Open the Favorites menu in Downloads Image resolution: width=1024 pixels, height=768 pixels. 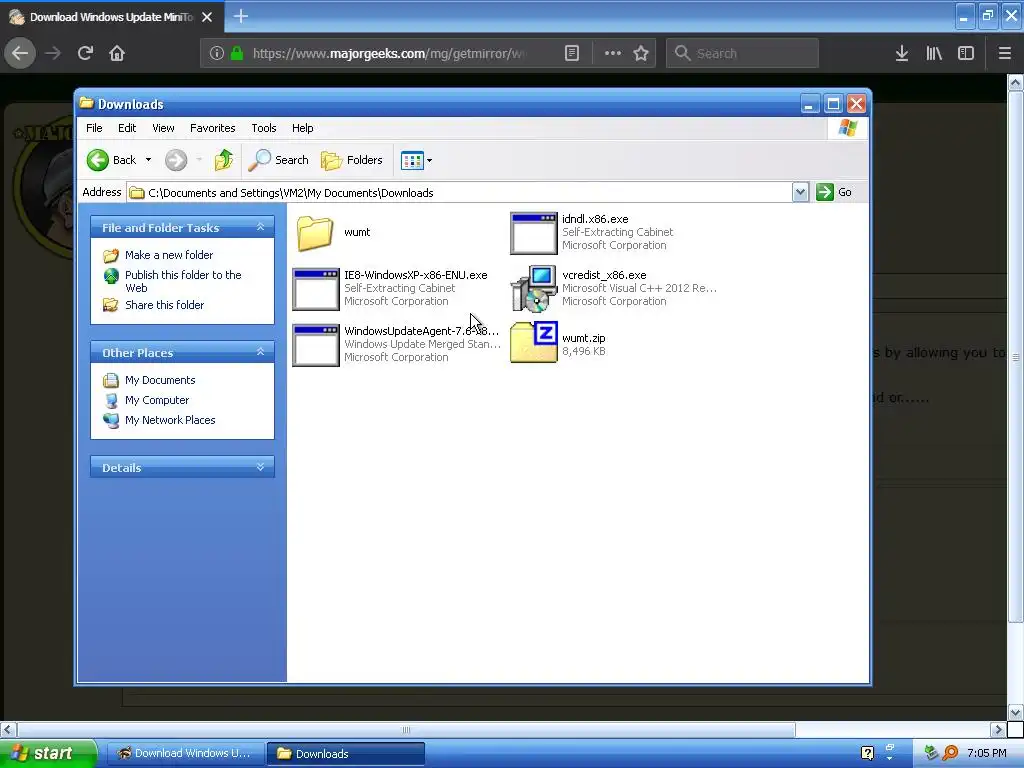point(212,128)
